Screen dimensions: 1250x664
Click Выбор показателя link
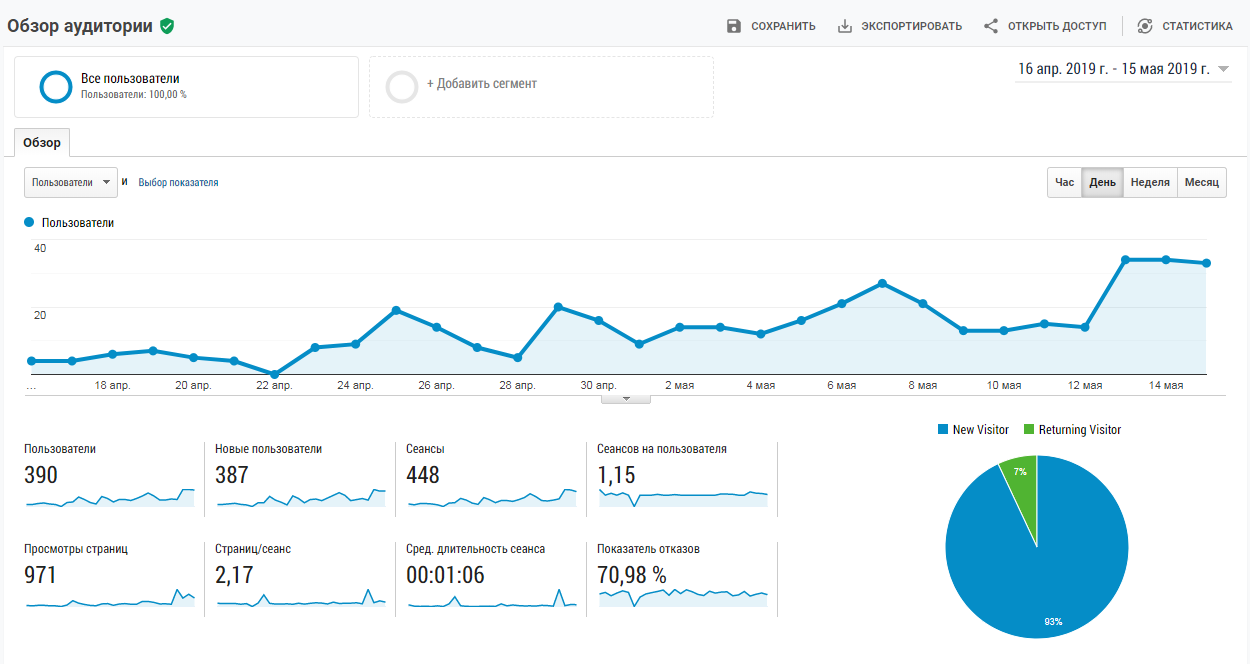coord(178,183)
